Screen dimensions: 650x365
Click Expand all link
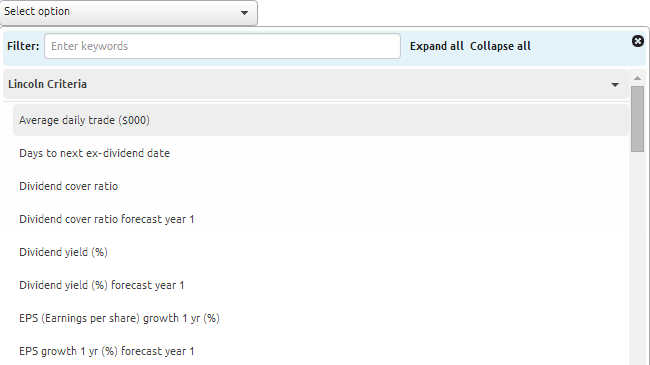click(x=437, y=46)
